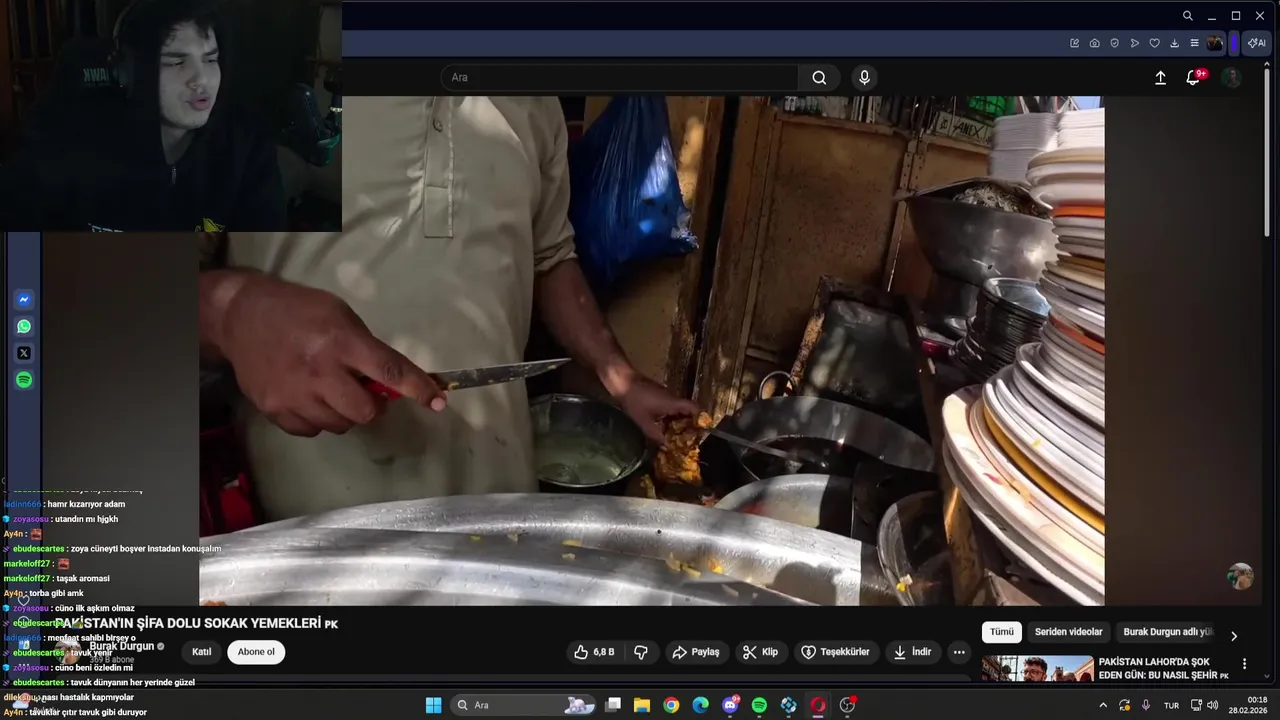Click the Windows taskbar search box
Screen dimensions: 1280x720
(525, 705)
